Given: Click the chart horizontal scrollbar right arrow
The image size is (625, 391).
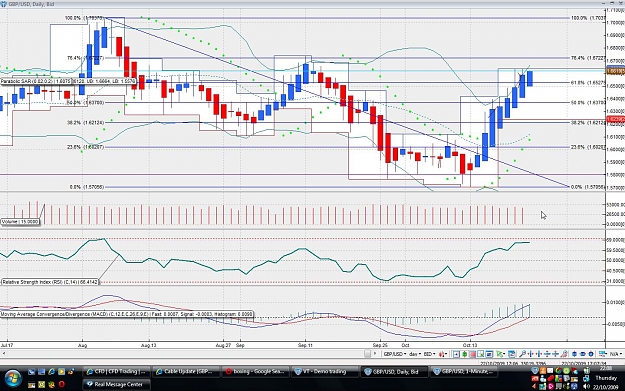Looking at the screenshot, I should pos(375,354).
